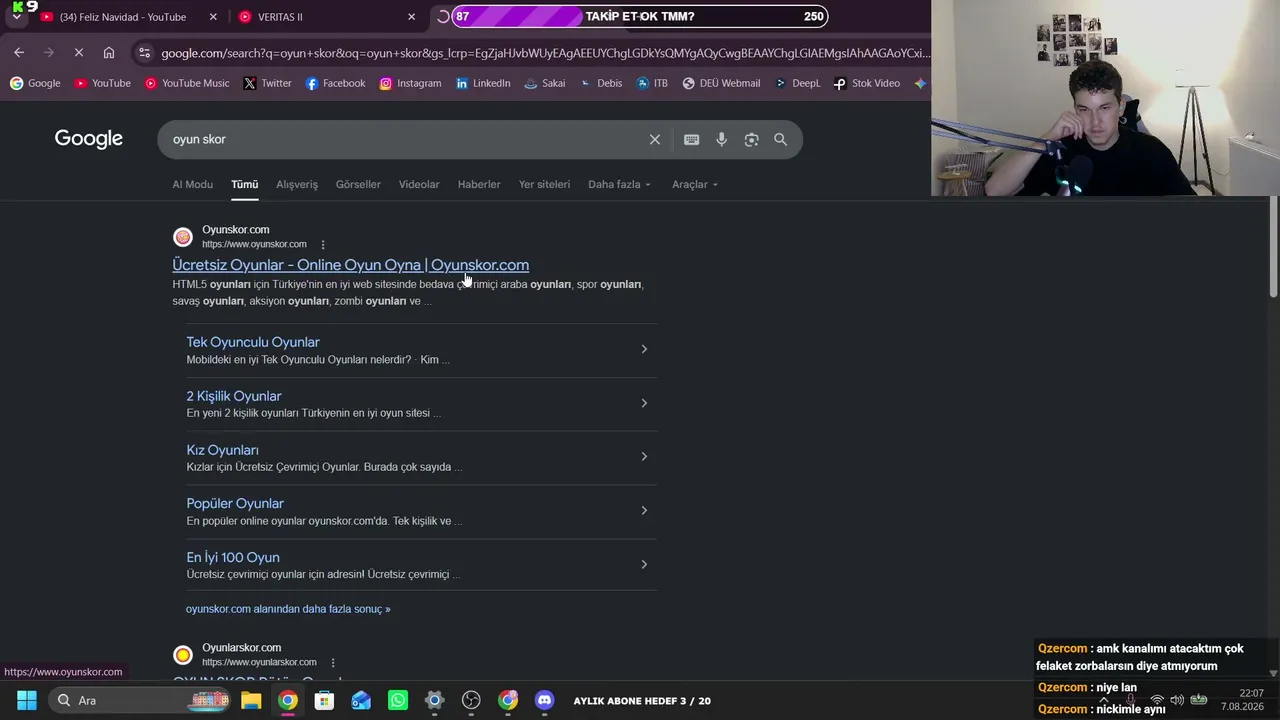Open the LinkedIn bookmark
The width and height of the screenshot is (1280, 720).
pyautogui.click(x=483, y=84)
